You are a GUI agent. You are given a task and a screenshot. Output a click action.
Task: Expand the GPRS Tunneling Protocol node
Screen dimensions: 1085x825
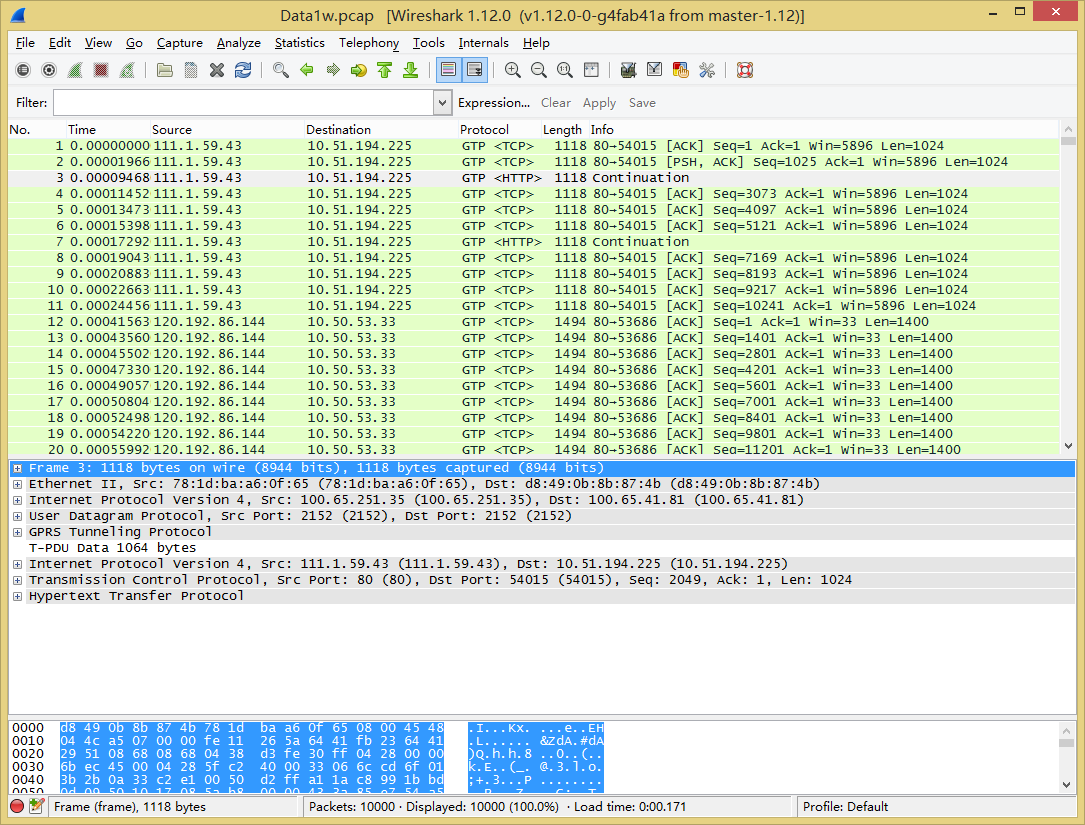(17, 532)
